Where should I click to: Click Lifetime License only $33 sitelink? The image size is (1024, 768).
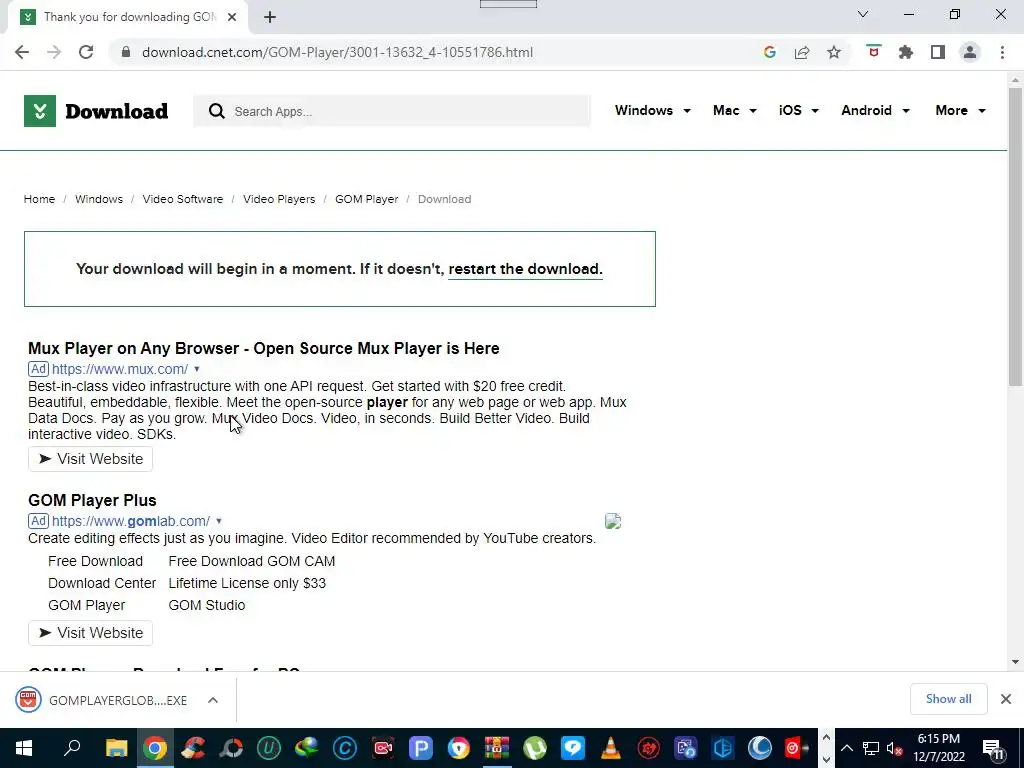coord(247,583)
